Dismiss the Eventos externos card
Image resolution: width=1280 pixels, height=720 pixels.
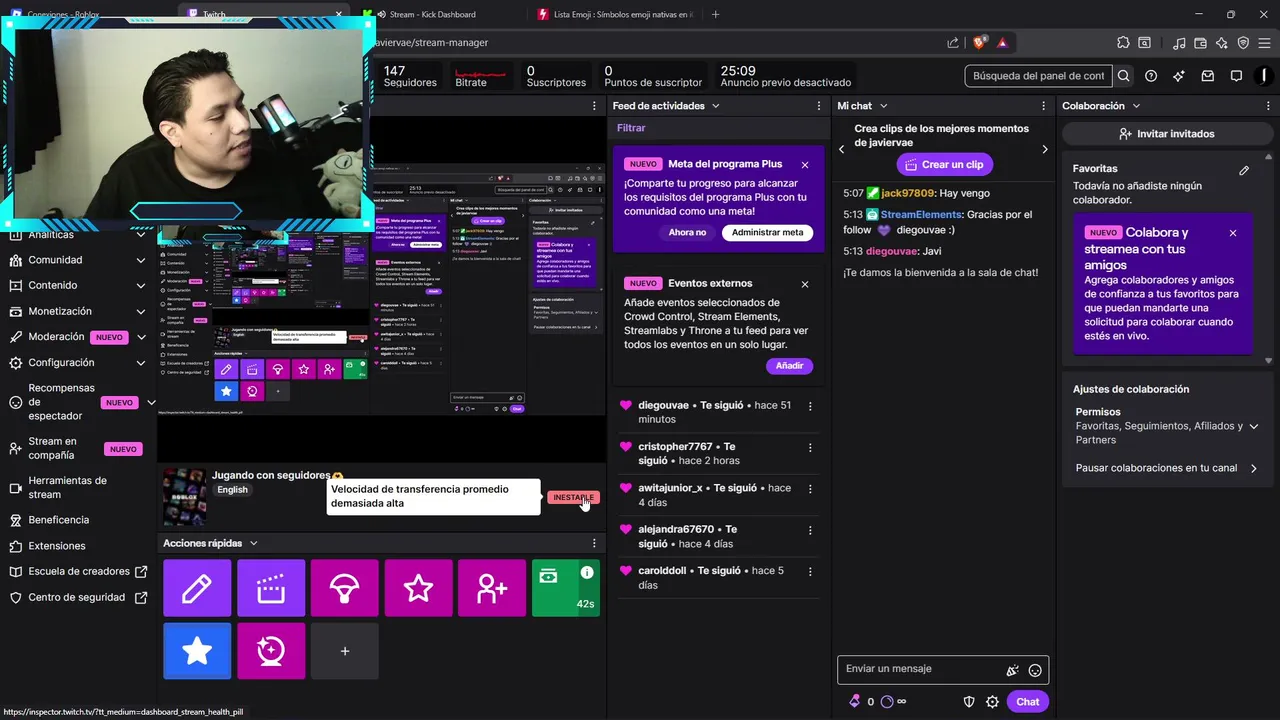tap(805, 284)
